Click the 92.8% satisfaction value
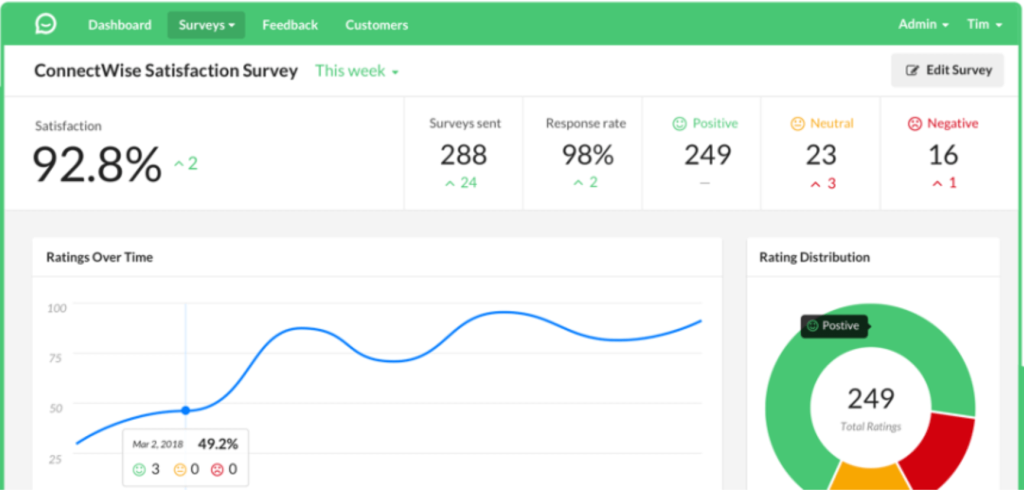1024x491 pixels. point(97,165)
